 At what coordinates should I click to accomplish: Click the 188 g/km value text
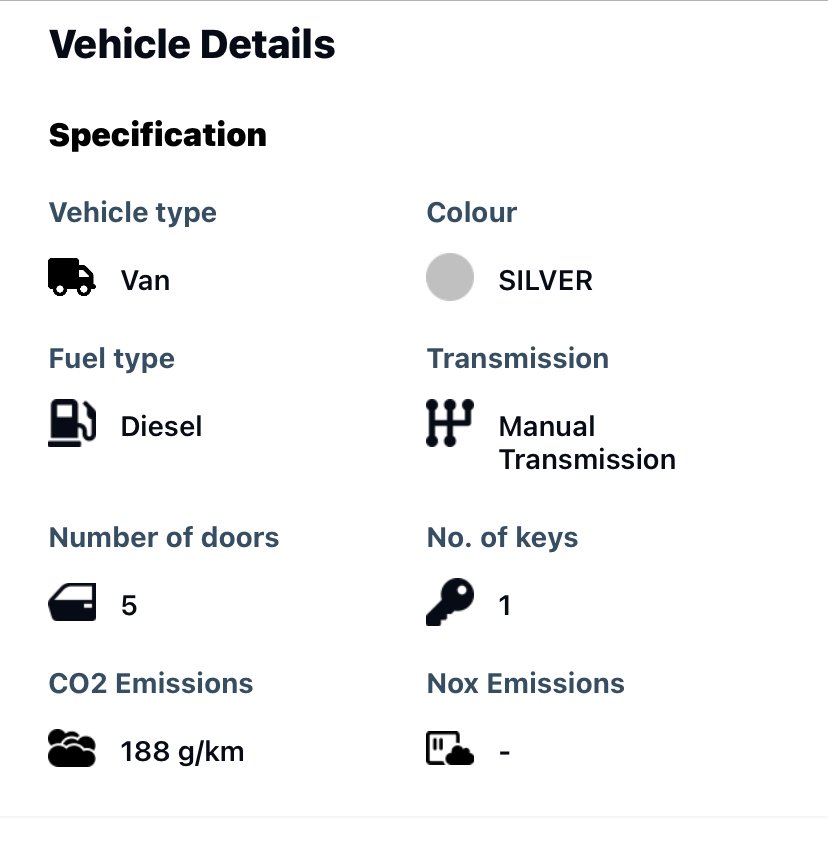pos(182,752)
